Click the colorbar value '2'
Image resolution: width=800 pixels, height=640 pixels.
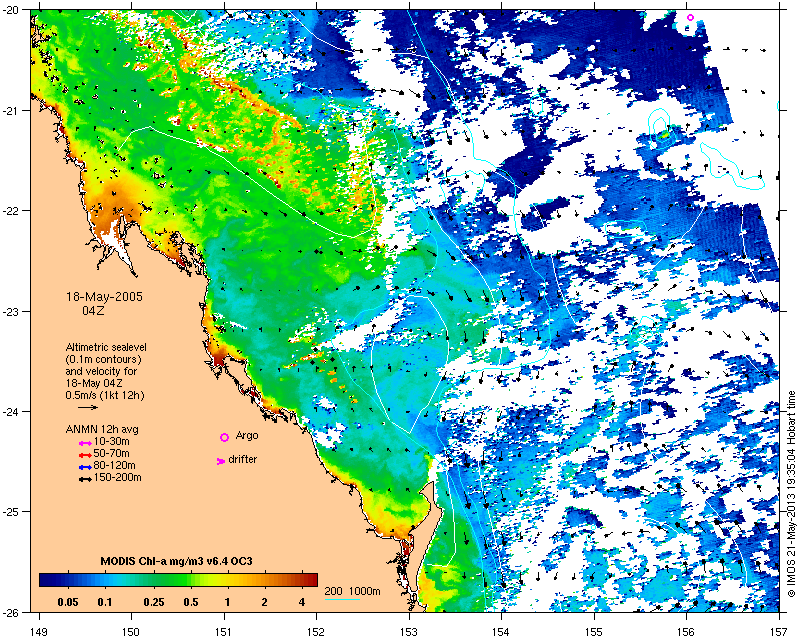tap(264, 602)
